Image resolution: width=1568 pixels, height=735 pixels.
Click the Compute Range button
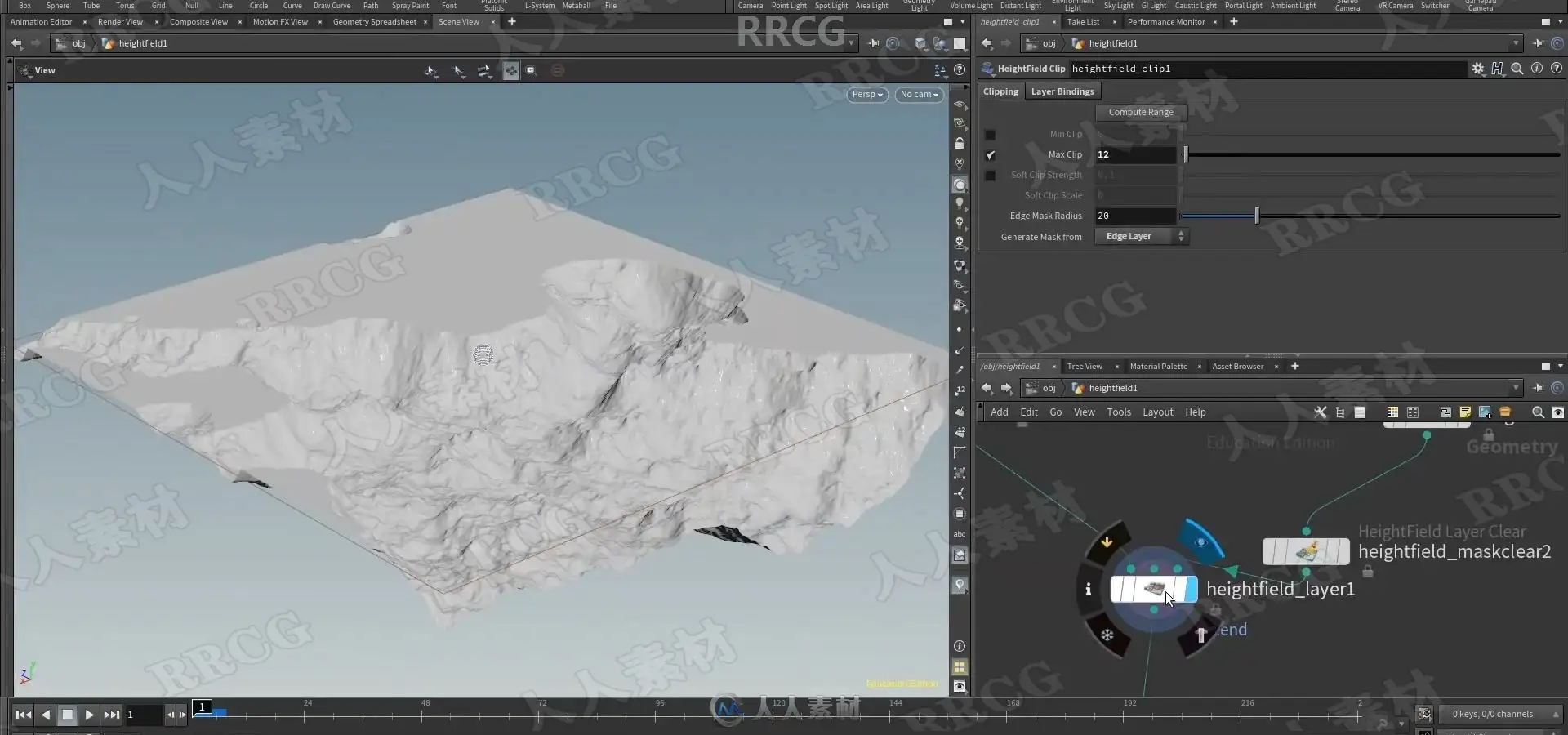point(1141,112)
